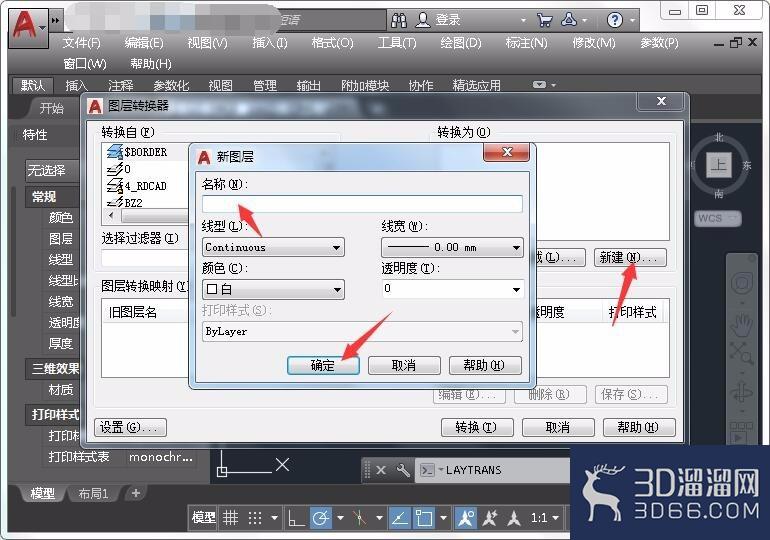
Task: Open the 文件(F) menu
Action: click(81, 43)
